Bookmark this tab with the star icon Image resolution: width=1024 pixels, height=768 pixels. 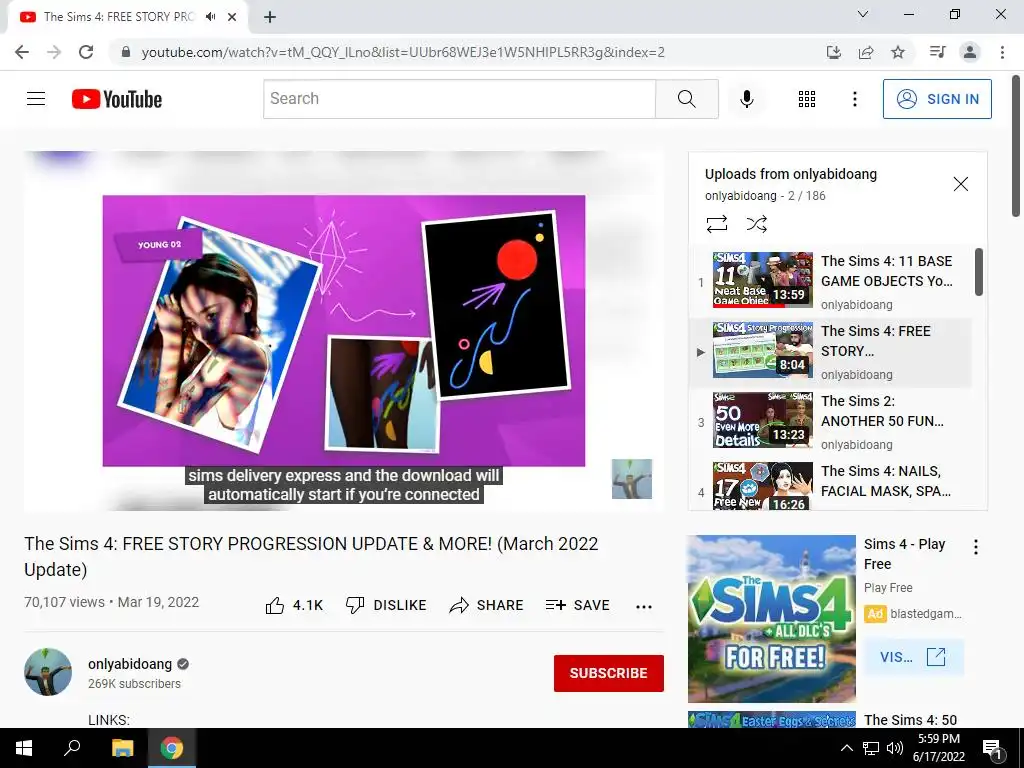tap(898, 52)
